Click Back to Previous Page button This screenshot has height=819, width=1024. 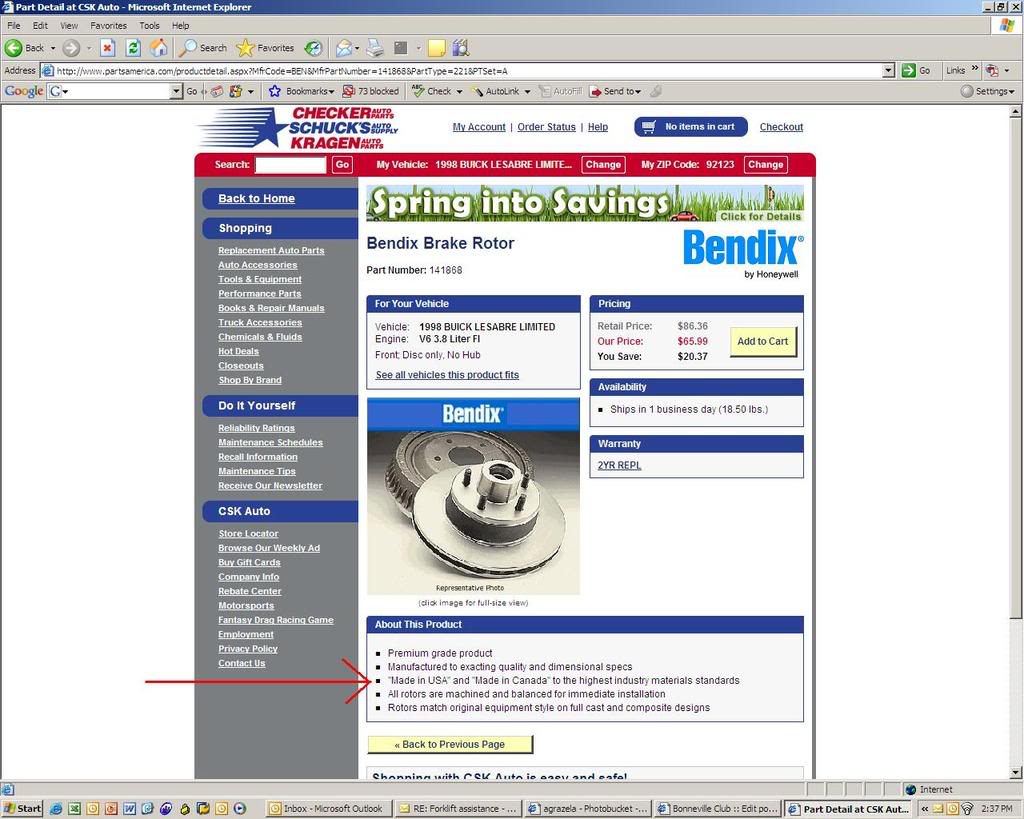point(450,744)
